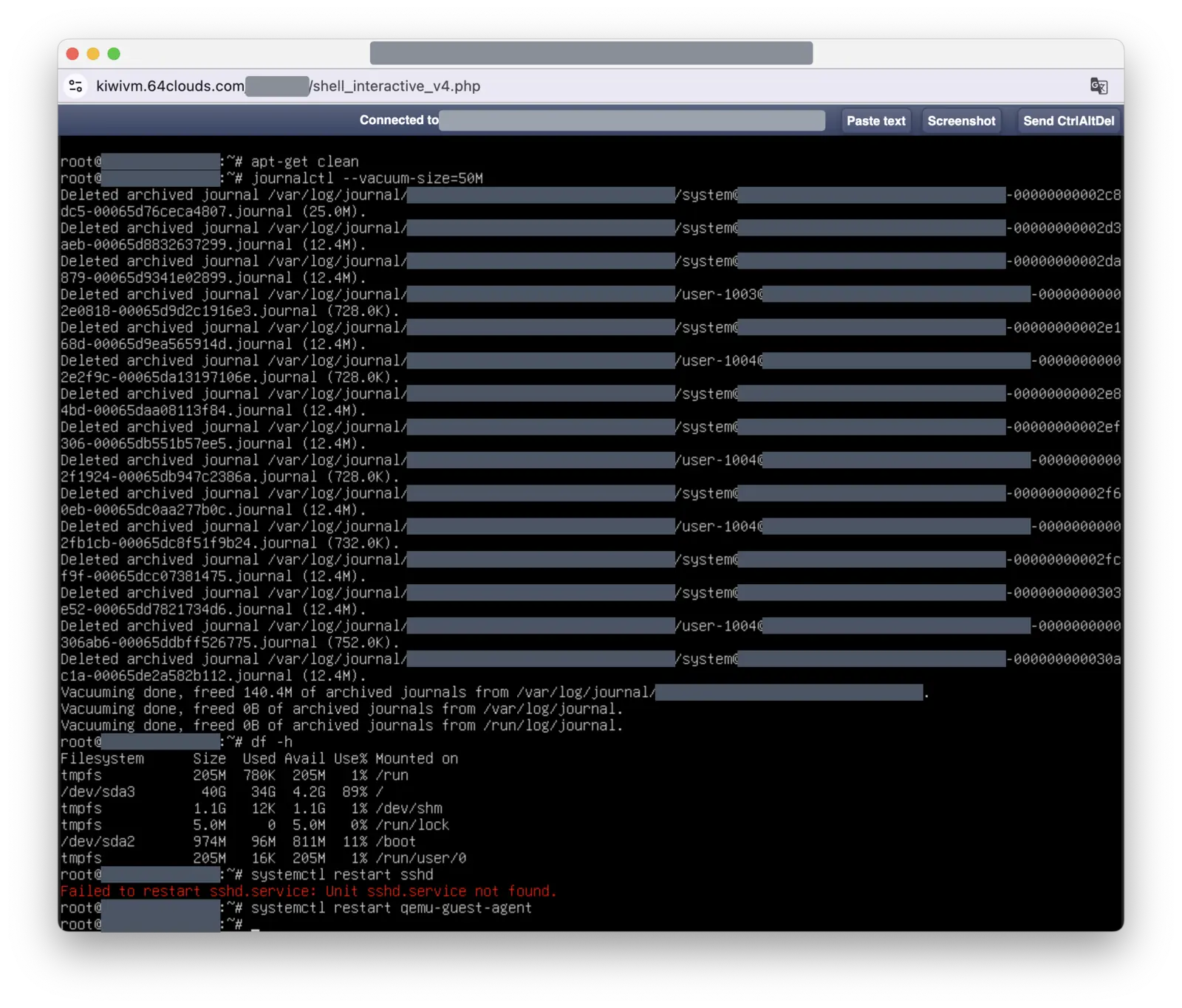Click the kiwivm.64clouds.com address bar URL
Viewport: 1182px width, 1008px height.
coord(288,86)
